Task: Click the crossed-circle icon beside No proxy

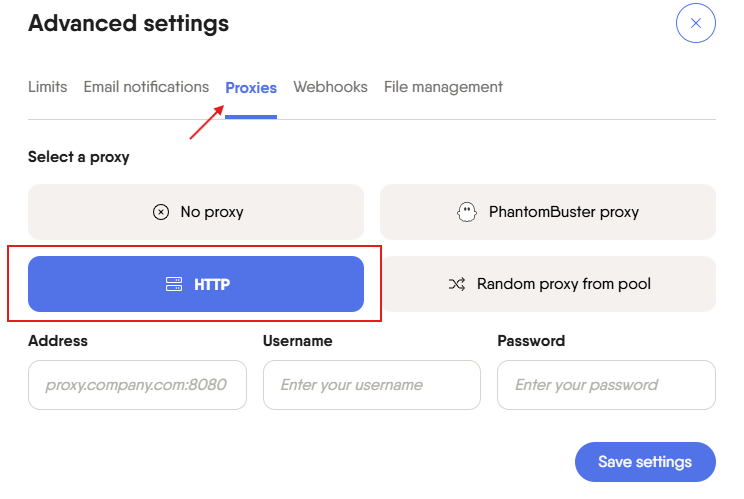Action: [x=161, y=212]
